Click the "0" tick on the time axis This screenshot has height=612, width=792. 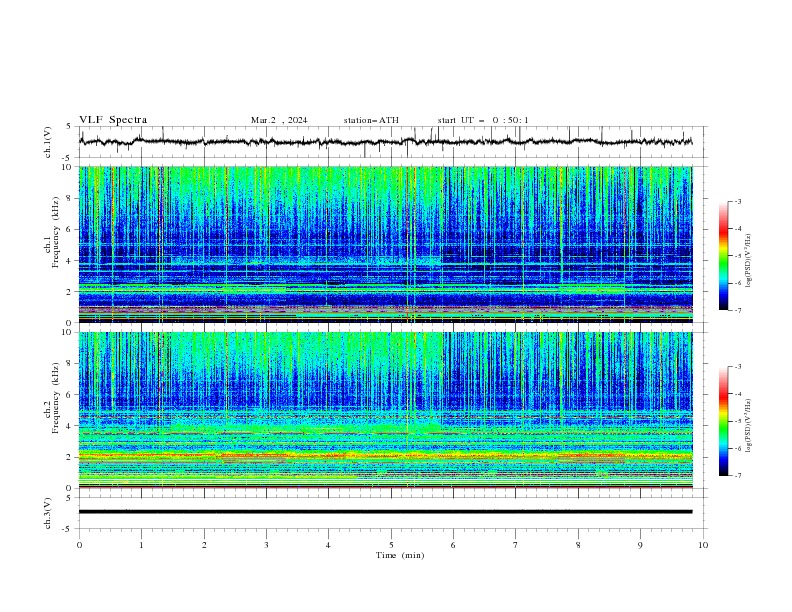[79, 545]
